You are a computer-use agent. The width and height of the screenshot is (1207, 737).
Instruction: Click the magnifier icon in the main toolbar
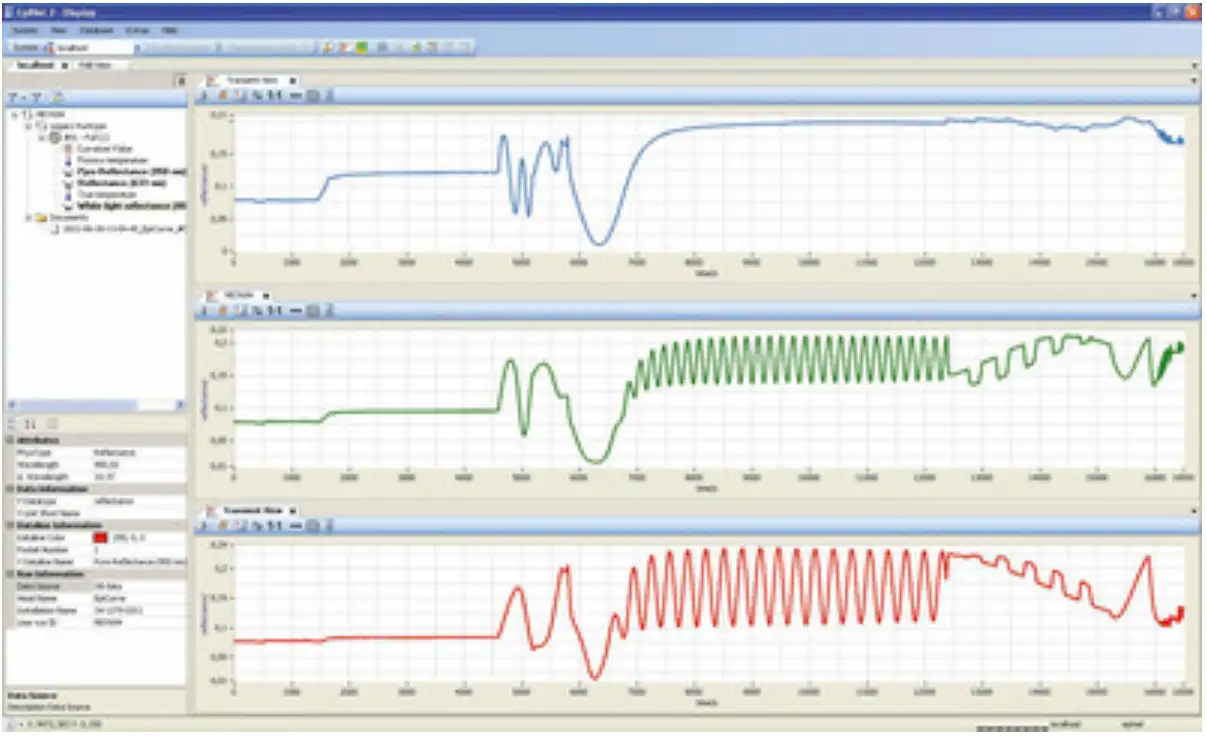click(x=327, y=47)
